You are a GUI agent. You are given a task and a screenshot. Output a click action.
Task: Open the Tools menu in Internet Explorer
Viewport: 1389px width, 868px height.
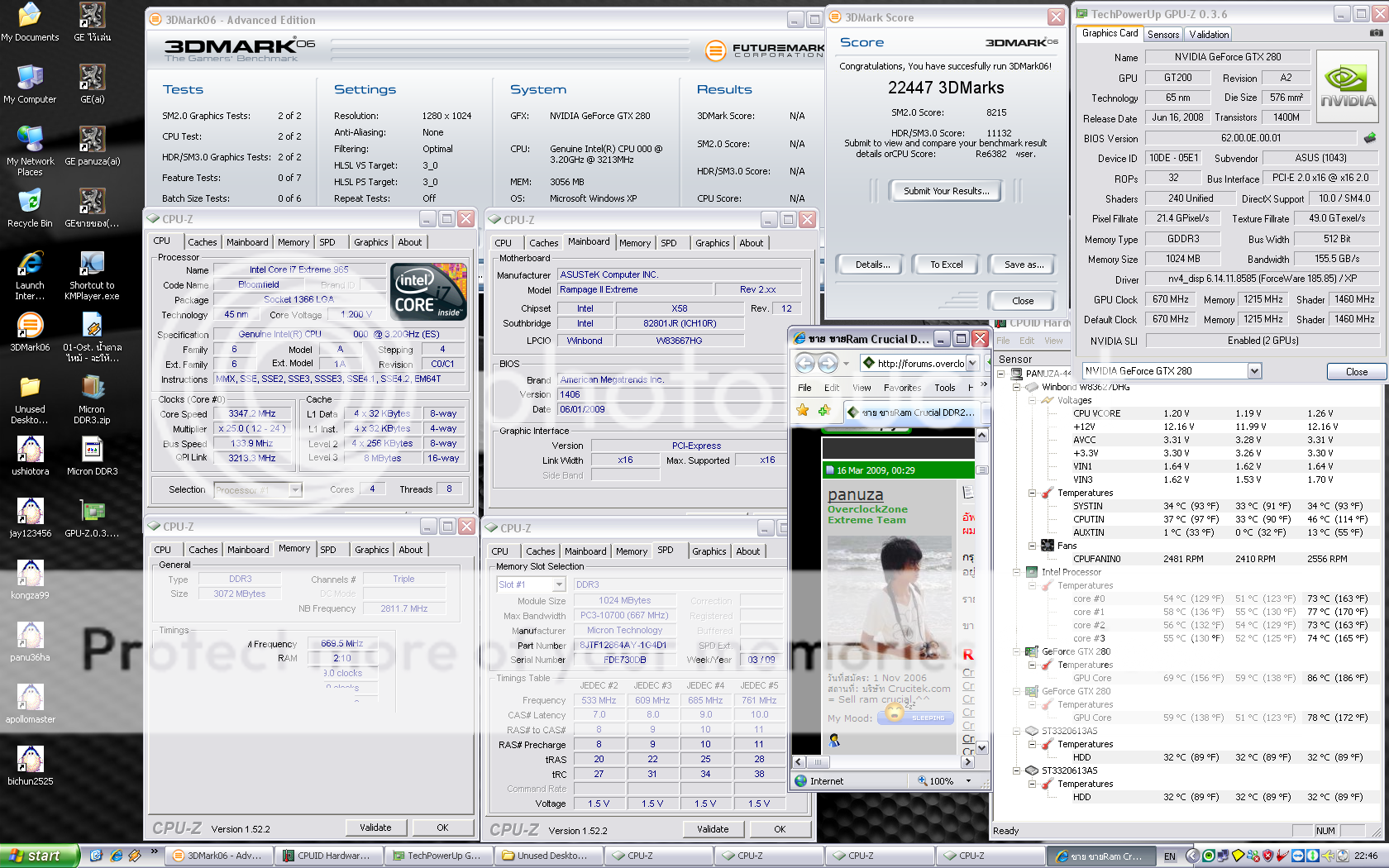pyautogui.click(x=944, y=388)
